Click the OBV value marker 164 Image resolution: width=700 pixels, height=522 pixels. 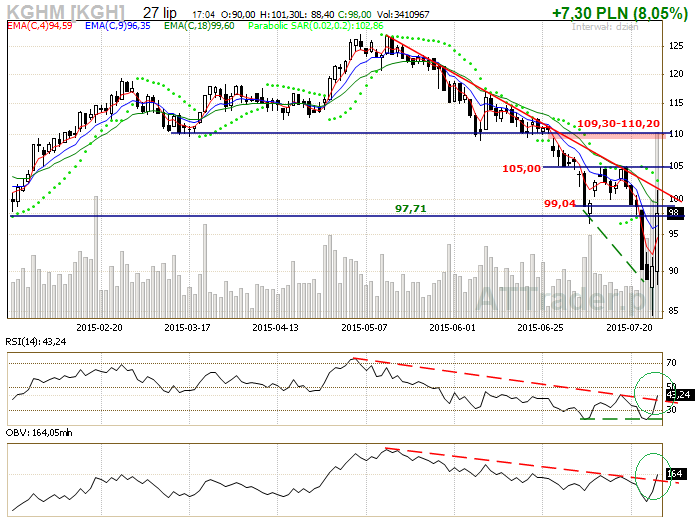click(675, 474)
